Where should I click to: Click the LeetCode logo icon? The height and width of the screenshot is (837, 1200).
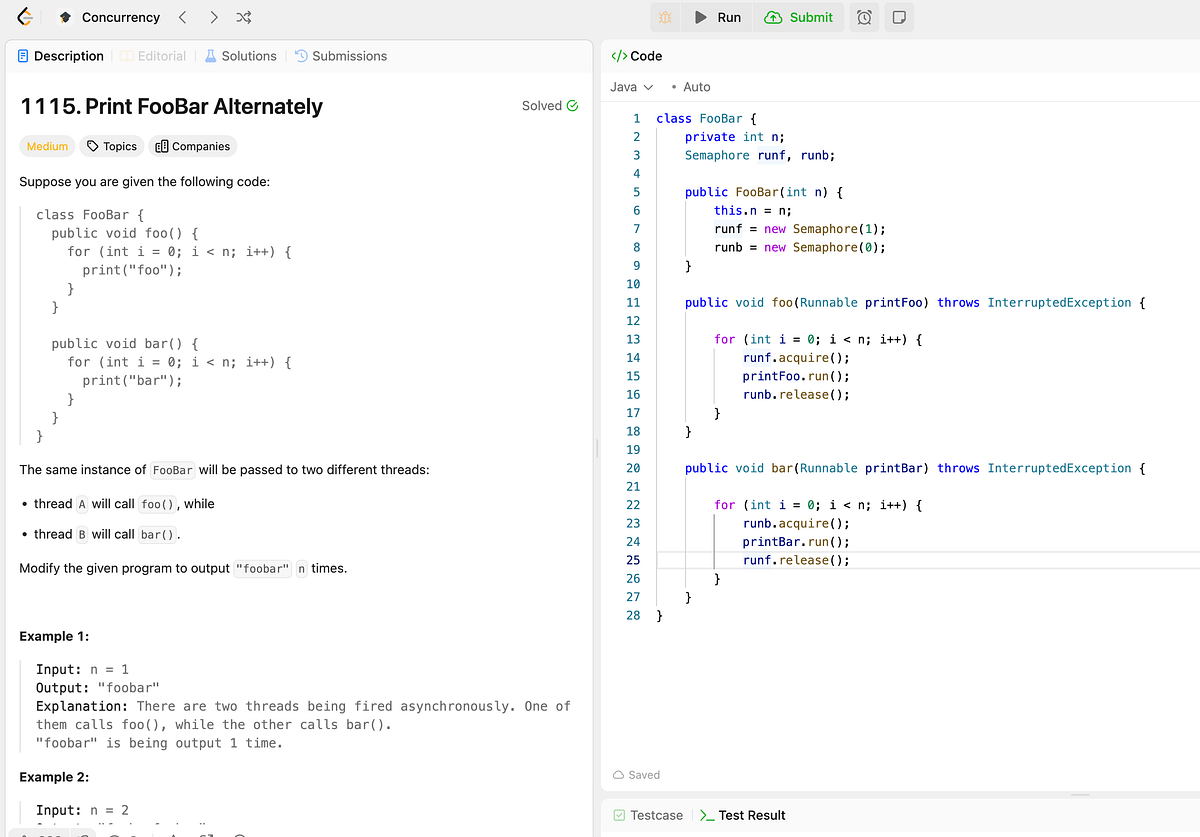coord(24,16)
